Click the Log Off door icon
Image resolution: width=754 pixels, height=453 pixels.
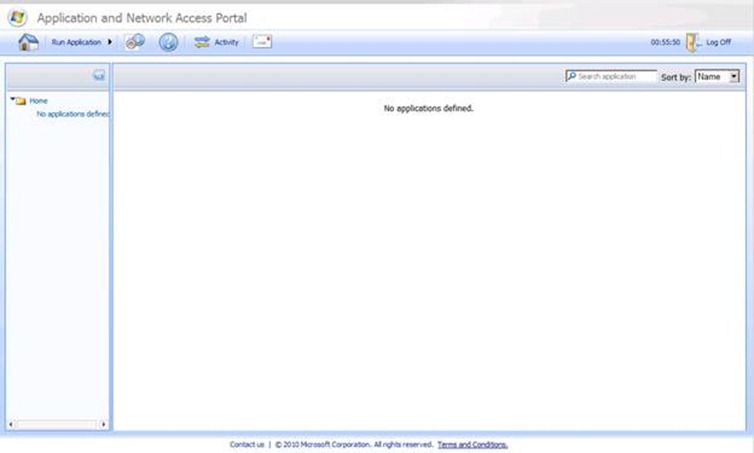(692, 42)
